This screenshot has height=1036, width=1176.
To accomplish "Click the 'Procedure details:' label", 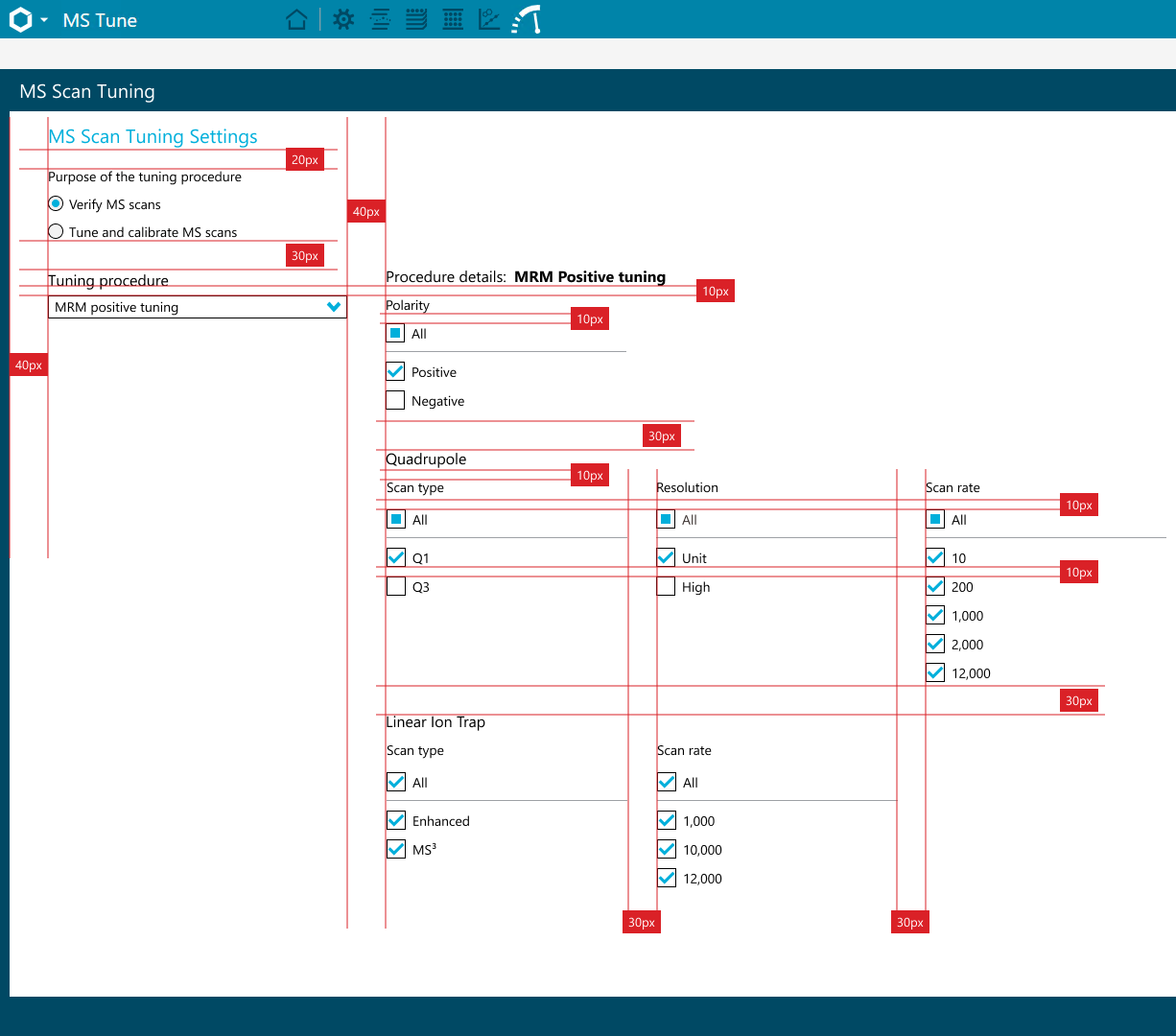I will pyautogui.click(x=446, y=276).
